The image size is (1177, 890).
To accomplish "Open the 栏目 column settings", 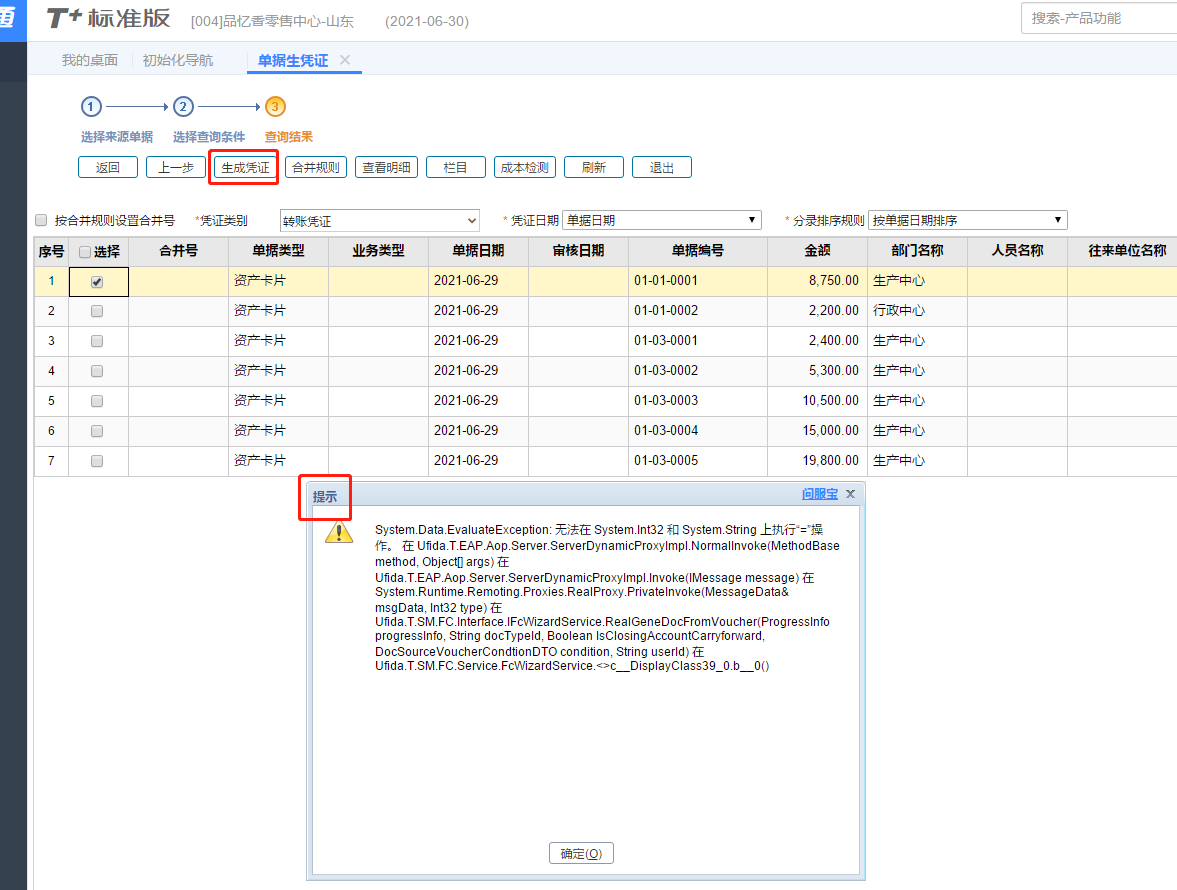I will point(456,167).
